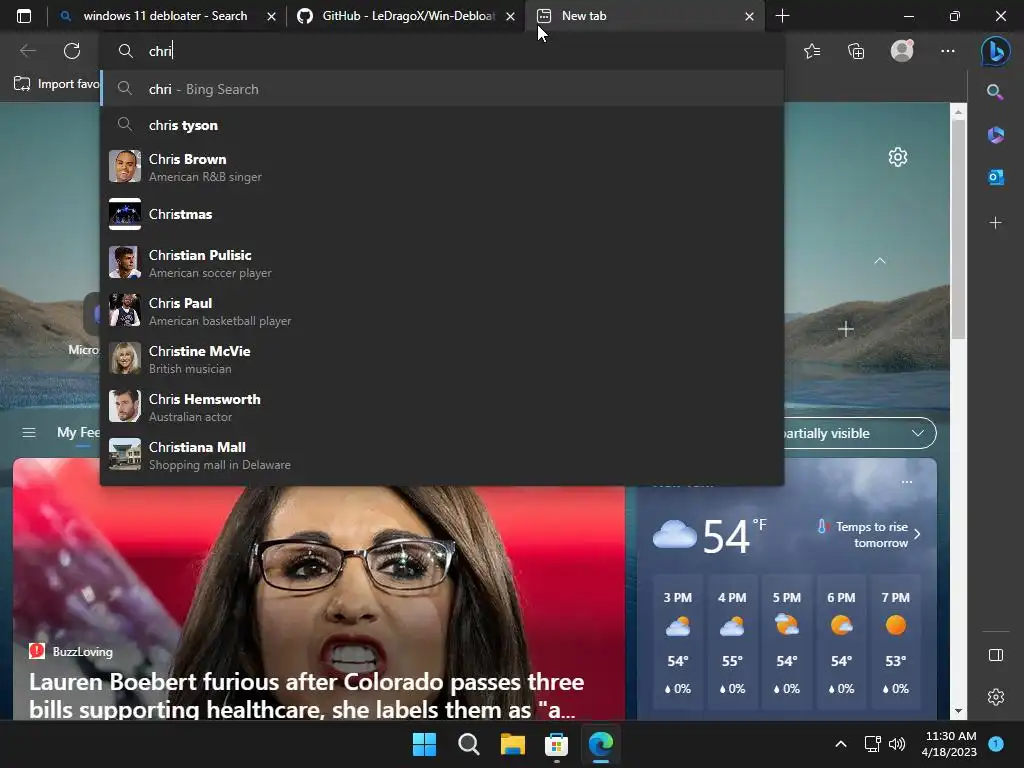Open the BuzzLoving source label
1024x768 pixels.
pyautogui.click(x=71, y=651)
